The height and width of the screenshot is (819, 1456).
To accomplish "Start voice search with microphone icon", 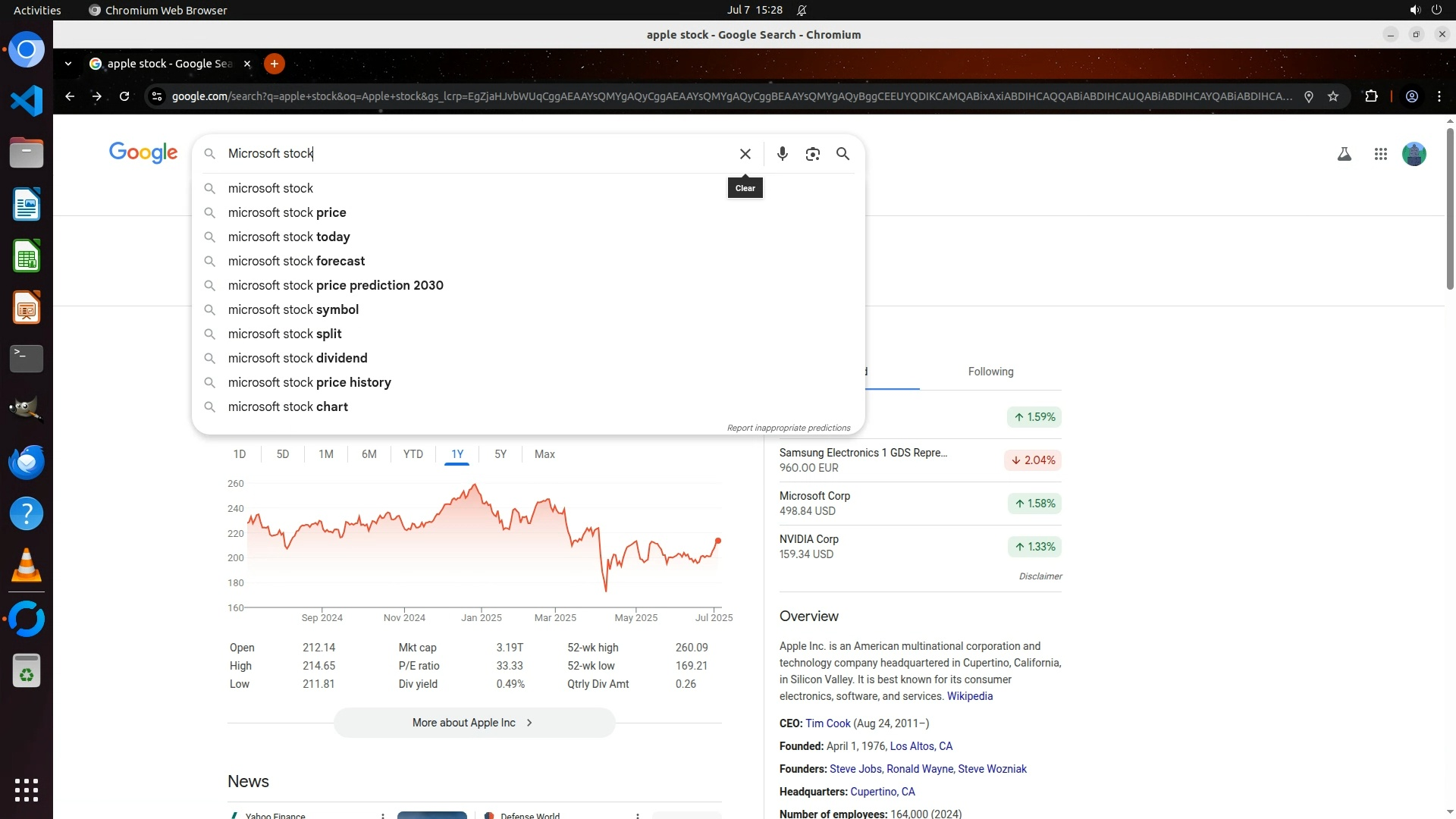I will click(783, 154).
